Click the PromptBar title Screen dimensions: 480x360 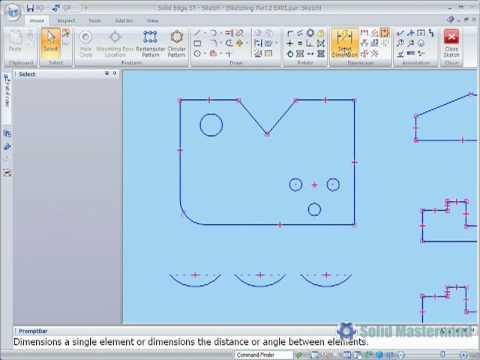33,331
